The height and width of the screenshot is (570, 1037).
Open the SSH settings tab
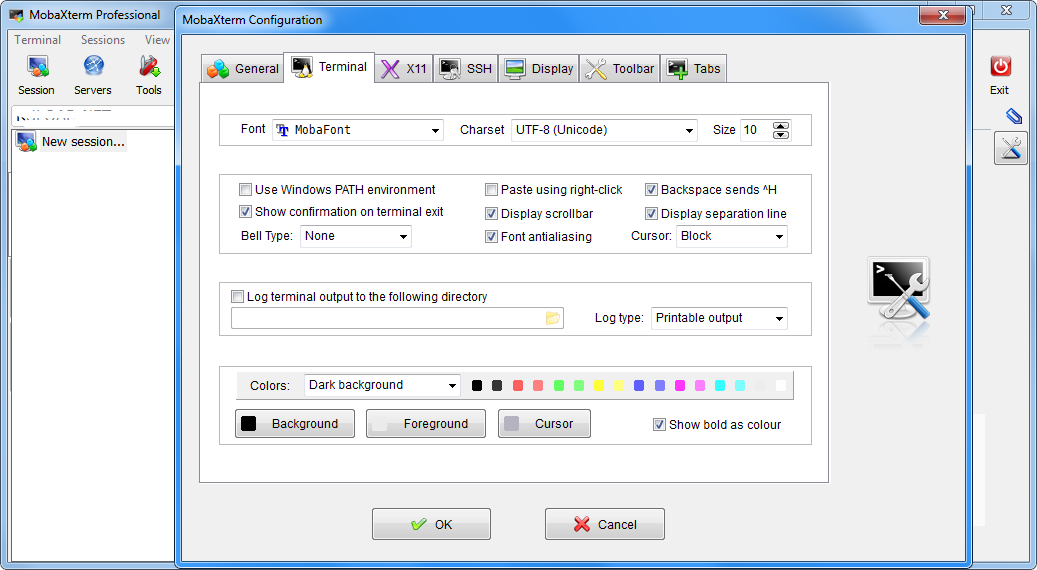466,68
